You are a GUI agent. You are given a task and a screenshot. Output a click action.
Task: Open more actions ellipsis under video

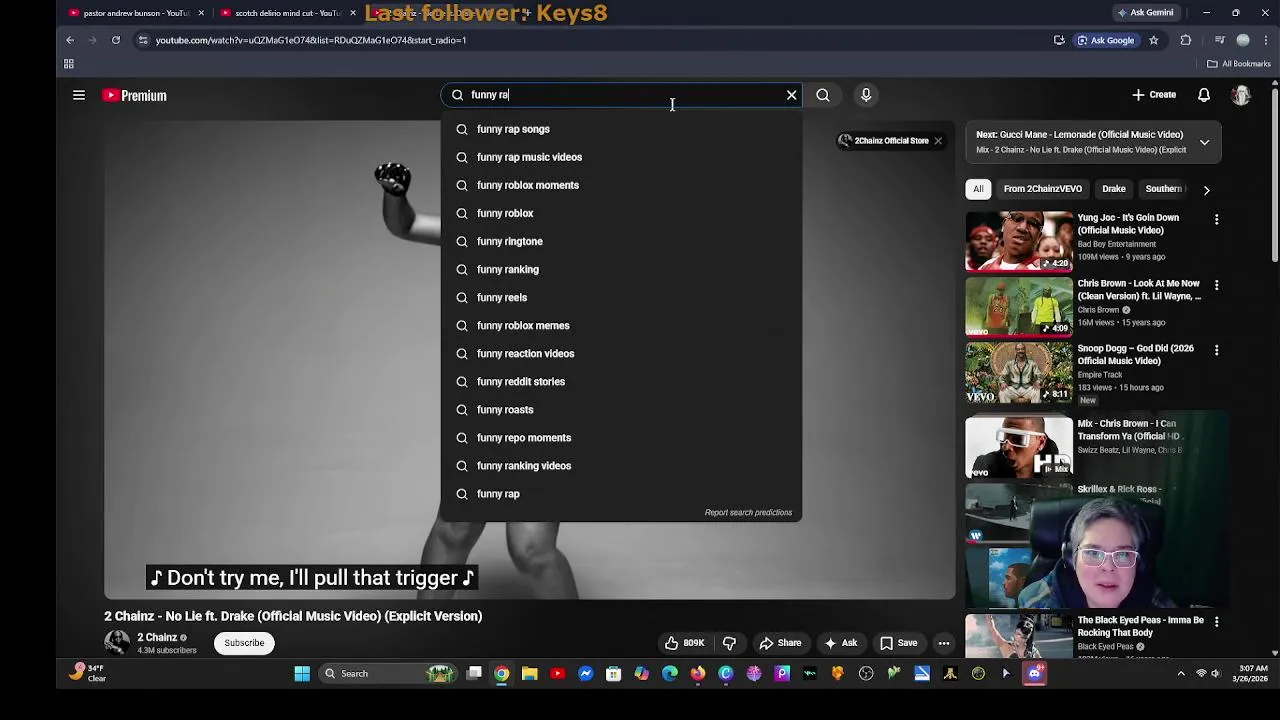(943, 643)
